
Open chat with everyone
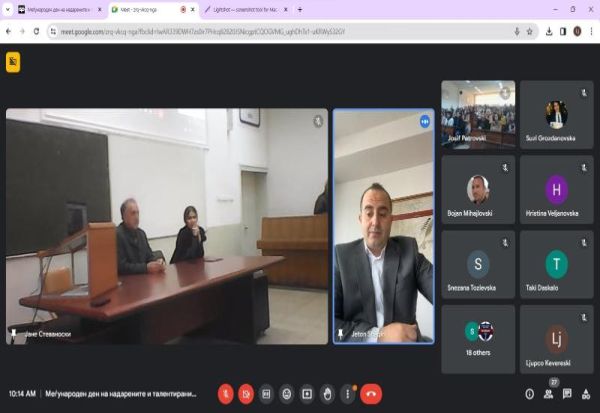coord(568,394)
